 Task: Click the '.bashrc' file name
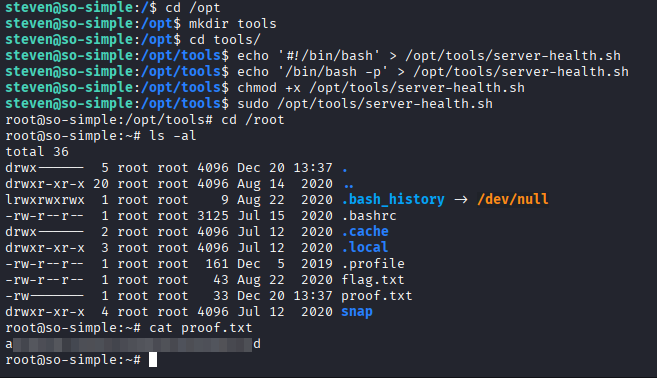point(369,215)
